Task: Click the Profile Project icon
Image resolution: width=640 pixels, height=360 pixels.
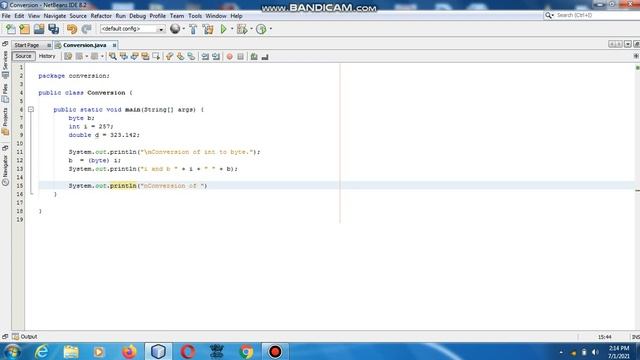Action: (x=261, y=29)
